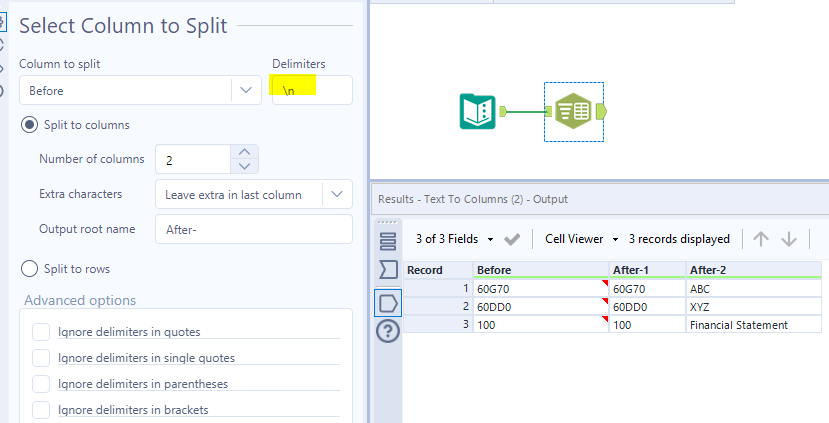The image size is (829, 423).
Task: Show the messages view in Results
Action: point(388,240)
